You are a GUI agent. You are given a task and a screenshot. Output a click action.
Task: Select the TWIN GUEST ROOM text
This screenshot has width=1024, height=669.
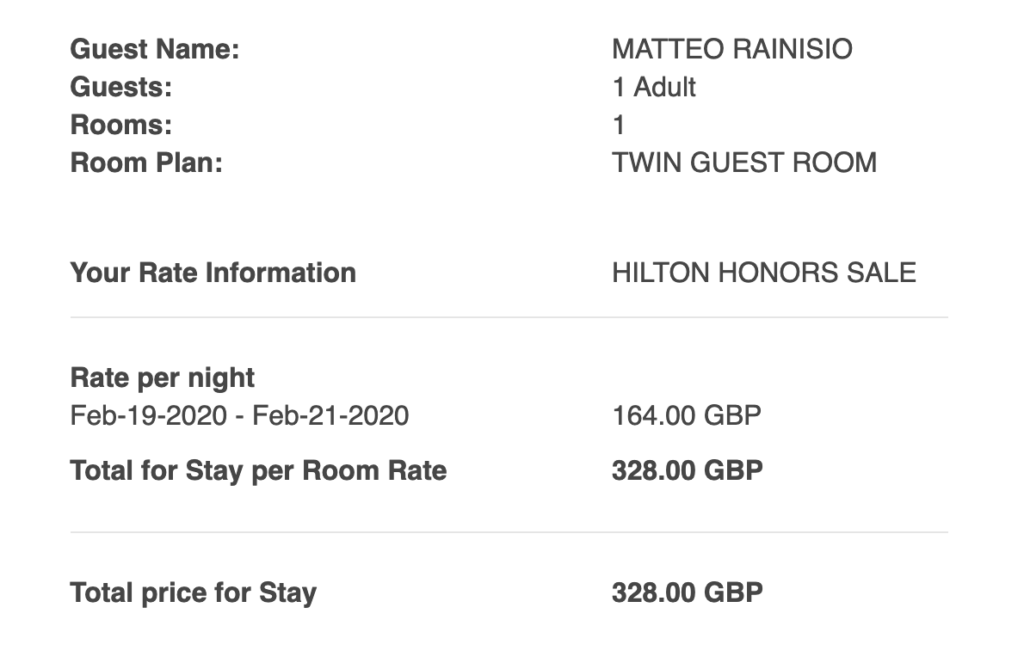(x=744, y=163)
